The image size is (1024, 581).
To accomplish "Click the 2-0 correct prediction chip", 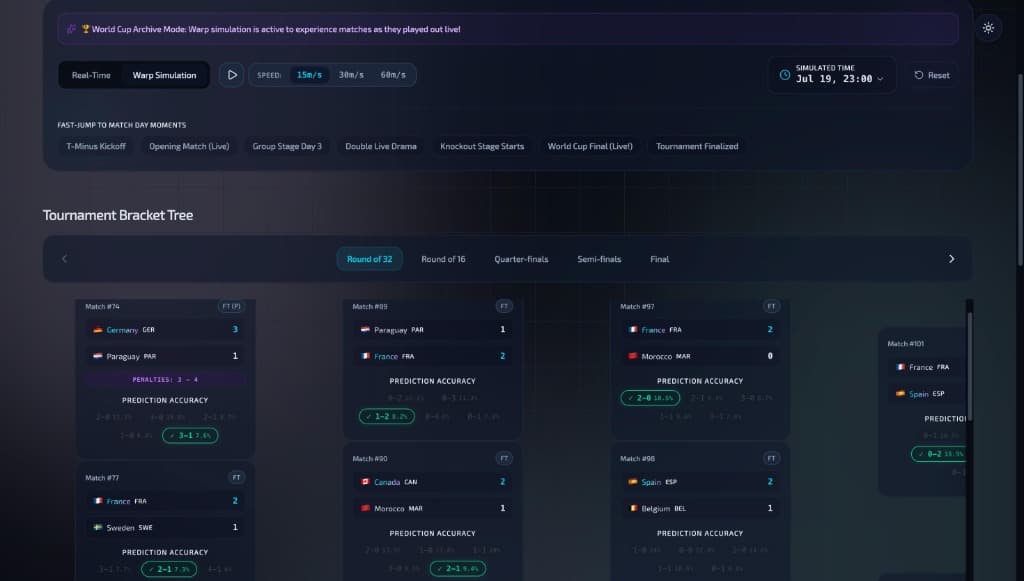I will 650,398.
